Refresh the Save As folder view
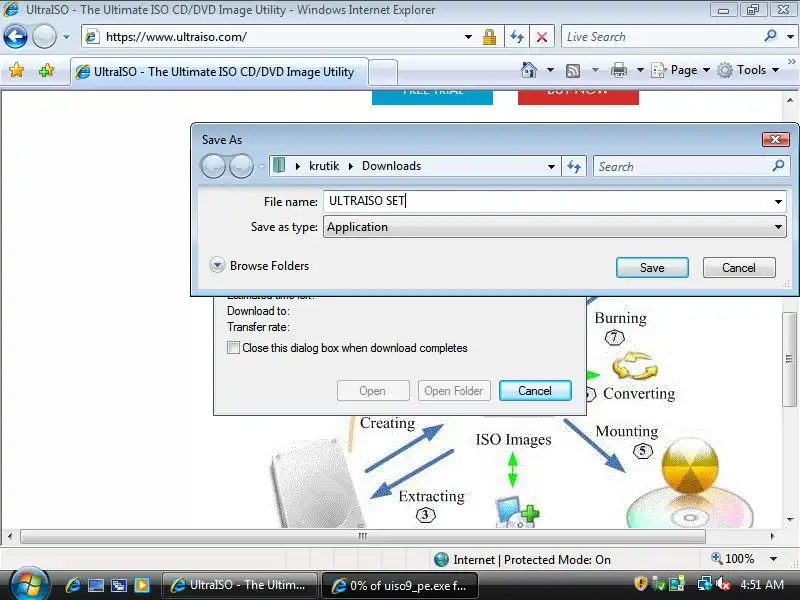 pyautogui.click(x=574, y=166)
